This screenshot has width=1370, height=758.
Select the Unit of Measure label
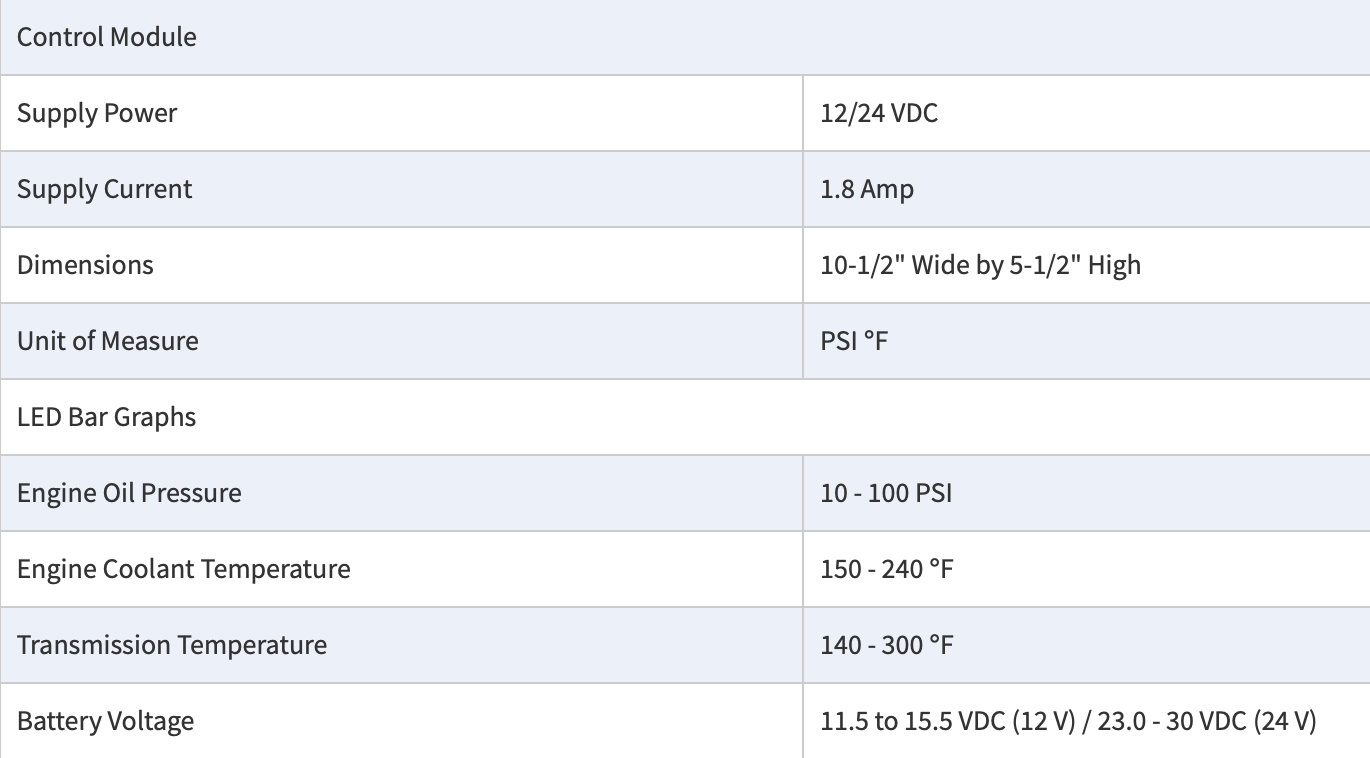[108, 341]
